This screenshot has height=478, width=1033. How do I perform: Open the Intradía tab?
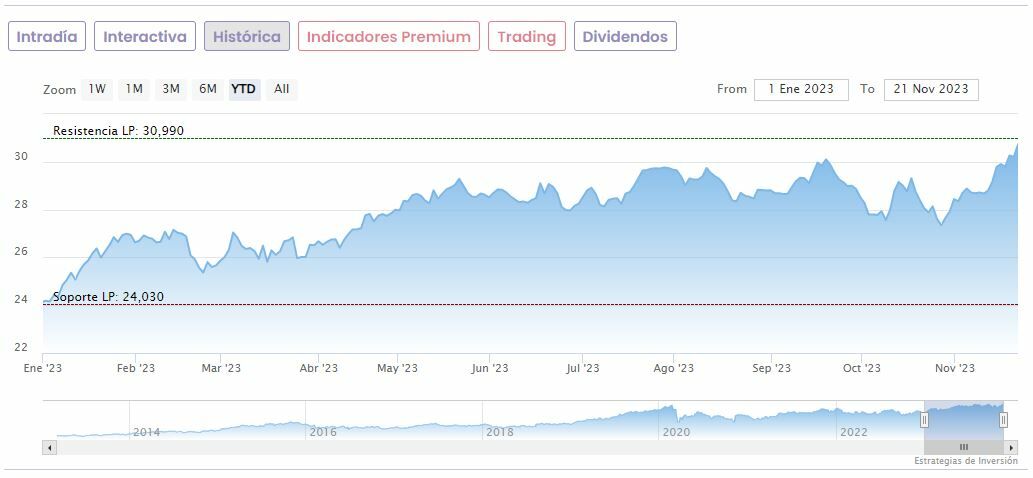pyautogui.click(x=47, y=37)
